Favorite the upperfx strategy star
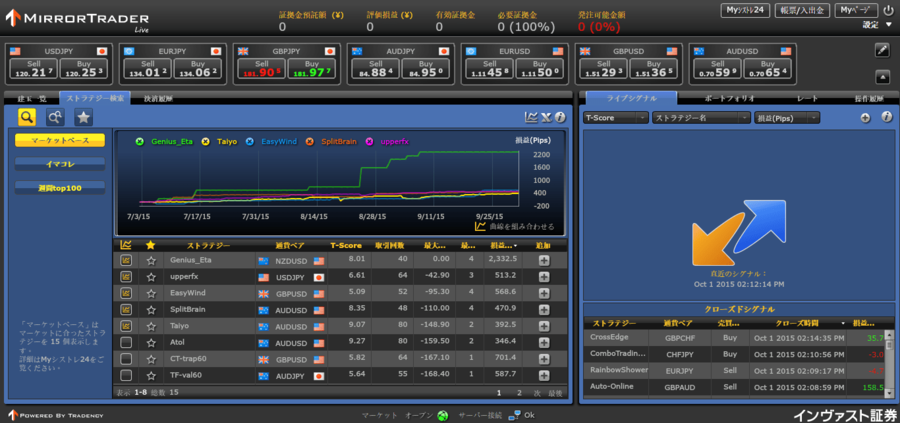This screenshot has height=423, width=900. pos(151,276)
